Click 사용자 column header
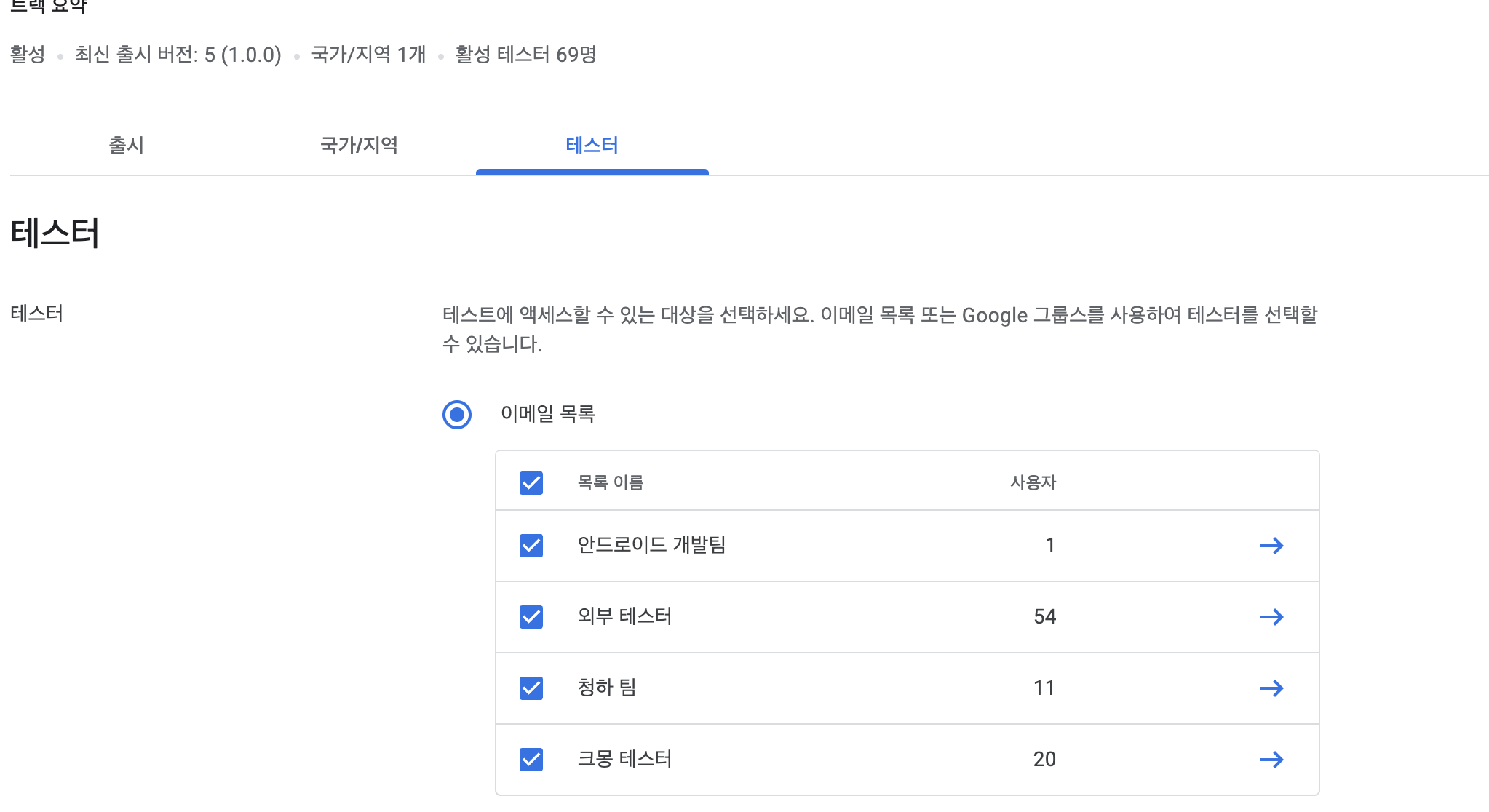Image resolution: width=1489 pixels, height=812 pixels. [x=1033, y=482]
